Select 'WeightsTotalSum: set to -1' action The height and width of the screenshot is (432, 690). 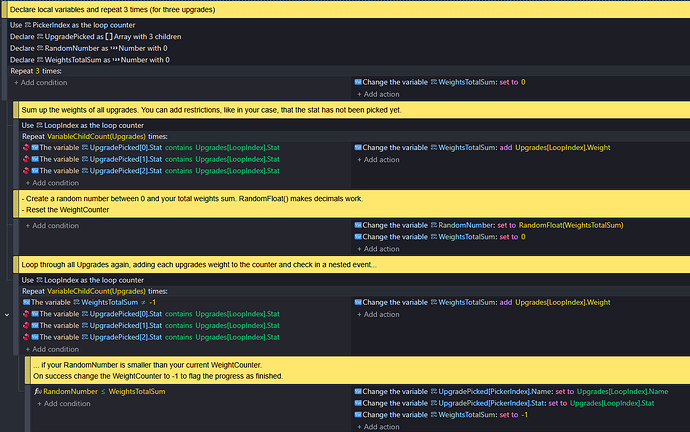tap(441, 415)
